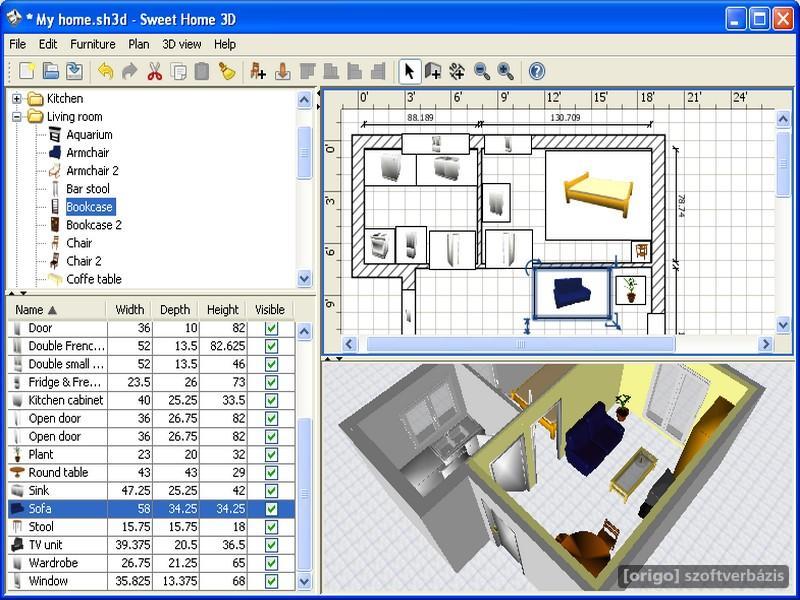Click the Align on right icon
Image resolution: width=800 pixels, height=600 pixels.
tap(378, 71)
